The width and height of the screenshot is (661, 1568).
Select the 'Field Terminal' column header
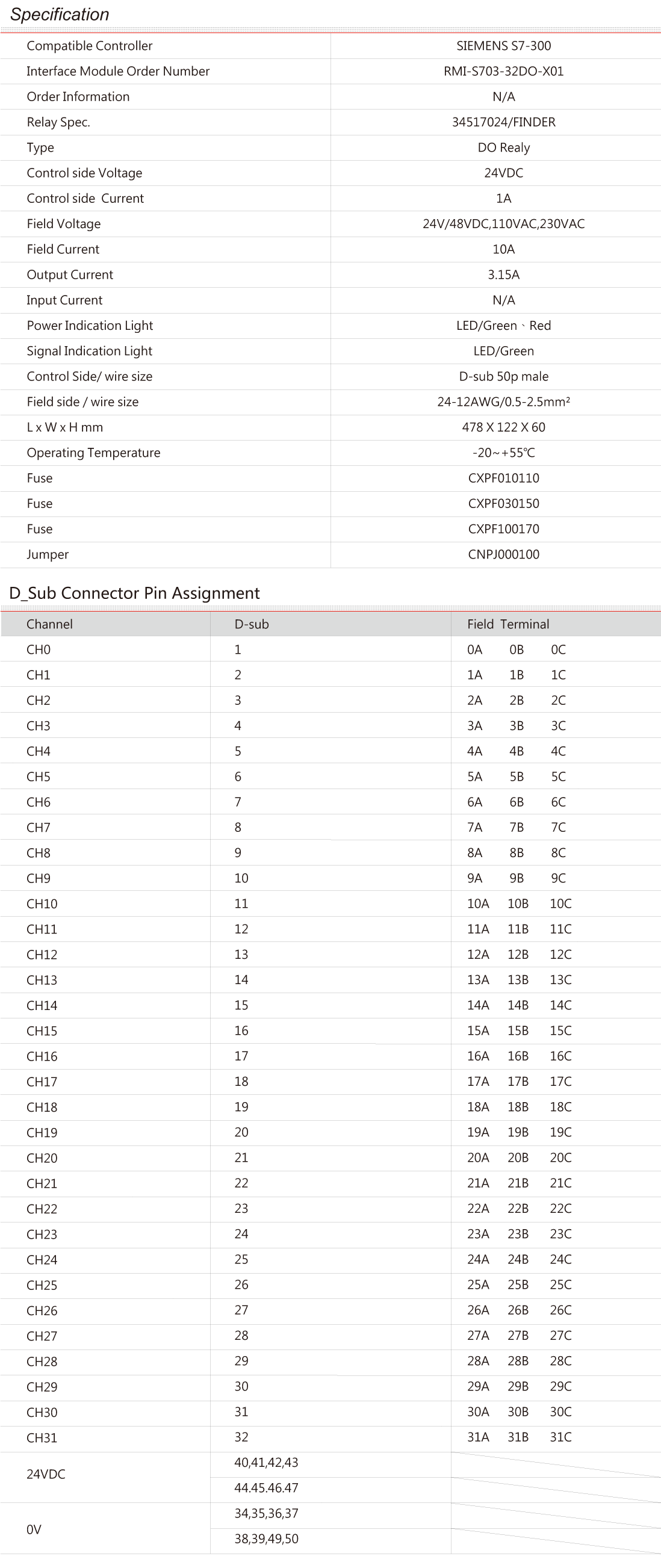coord(508,624)
